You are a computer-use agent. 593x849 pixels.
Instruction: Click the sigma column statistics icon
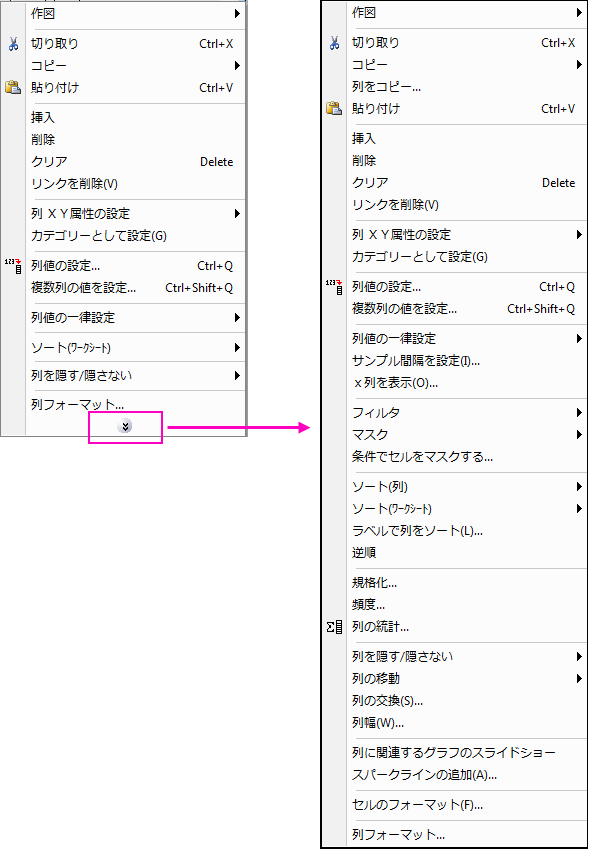(x=334, y=627)
